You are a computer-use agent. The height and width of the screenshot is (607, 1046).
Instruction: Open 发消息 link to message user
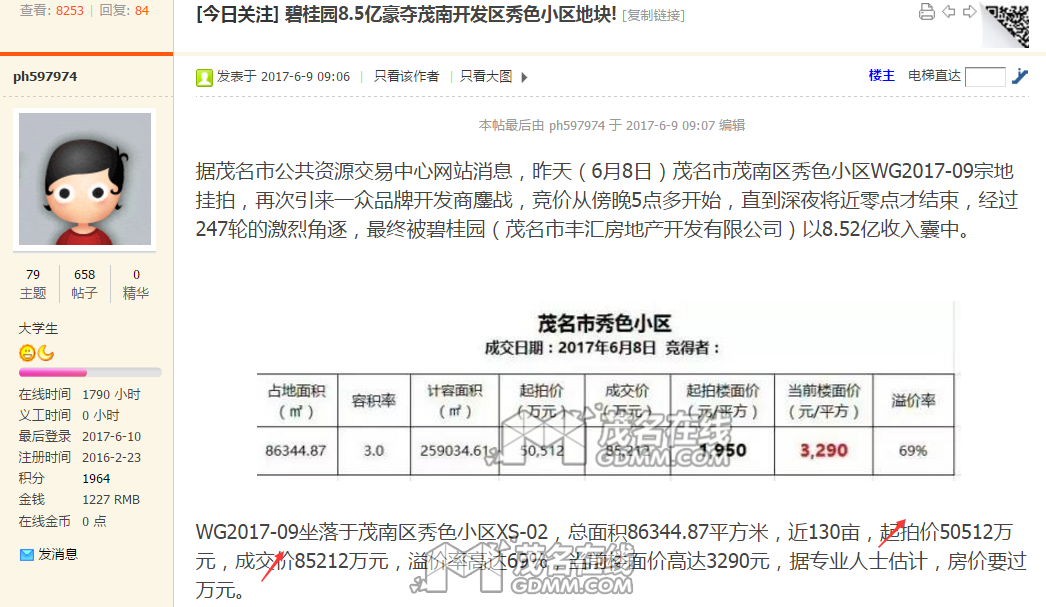point(58,554)
